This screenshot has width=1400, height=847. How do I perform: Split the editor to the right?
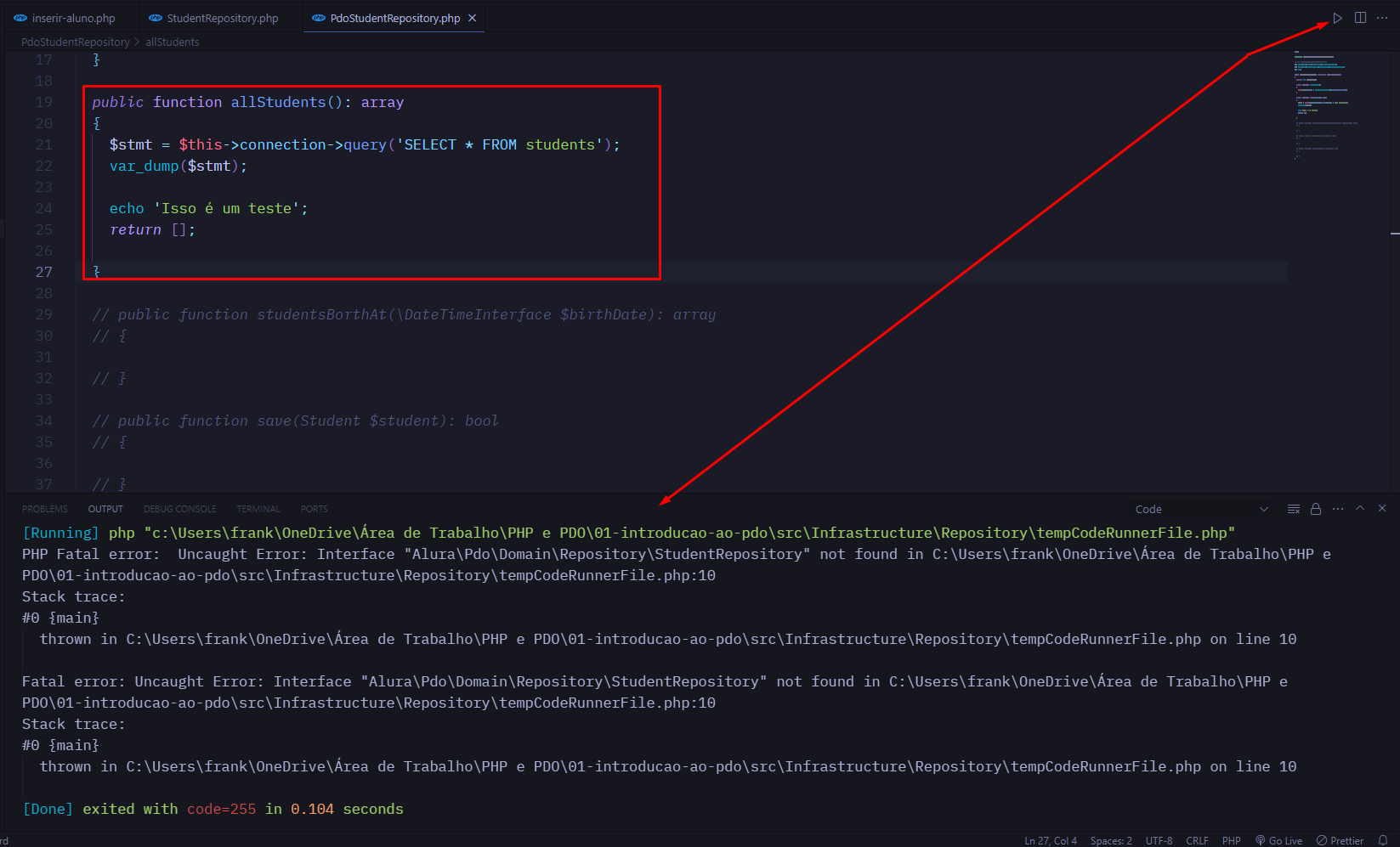[x=1360, y=18]
